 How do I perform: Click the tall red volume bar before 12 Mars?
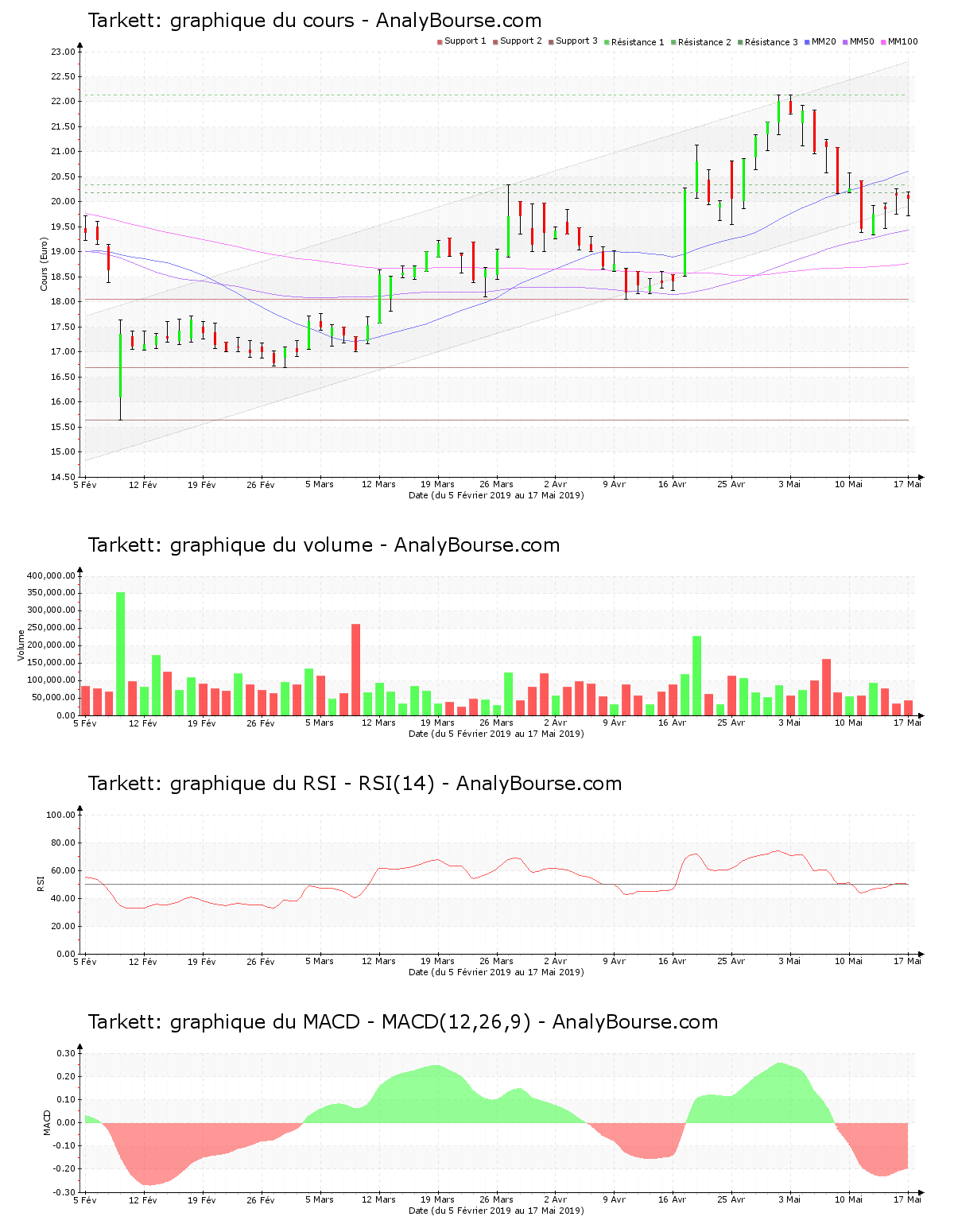[355, 669]
